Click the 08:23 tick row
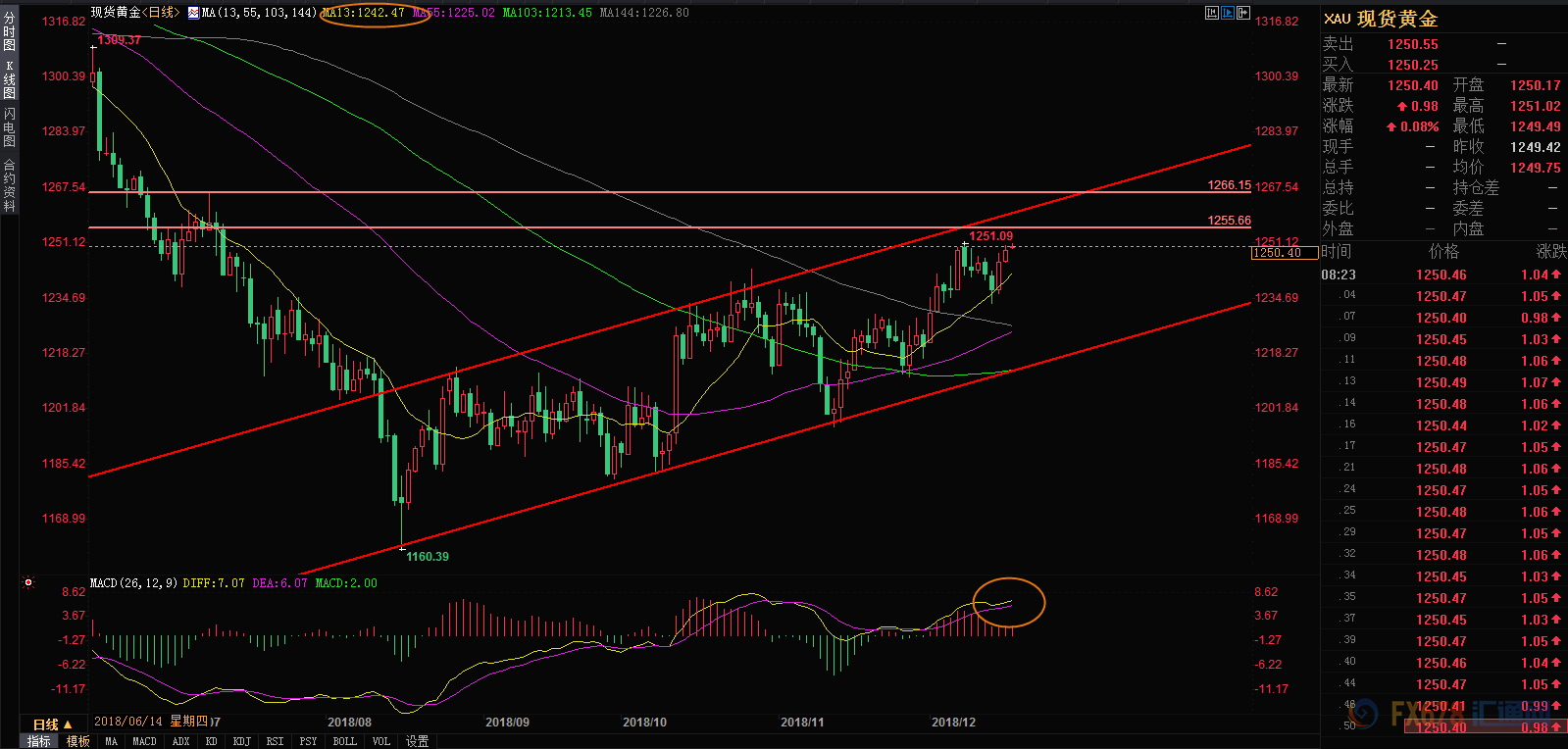The image size is (1568, 749). pos(1443,275)
